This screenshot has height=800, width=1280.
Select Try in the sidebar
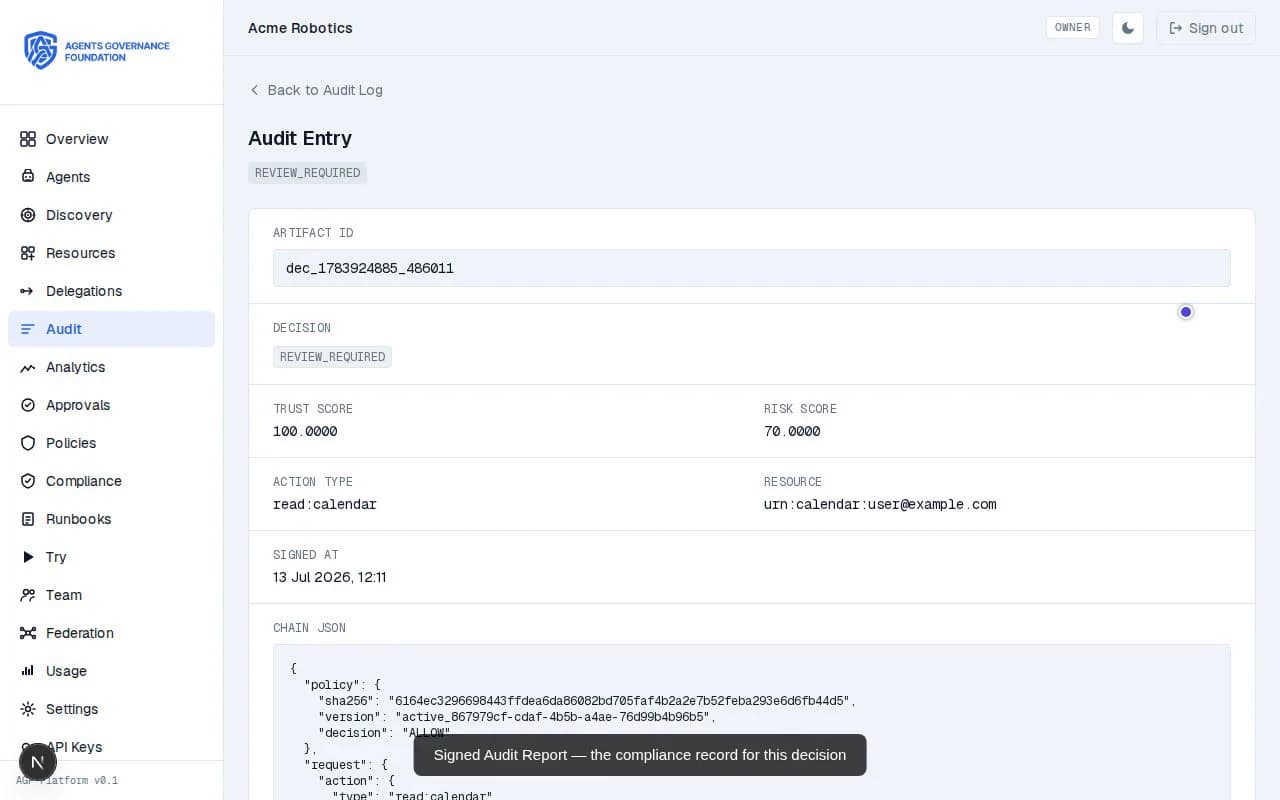(111, 557)
